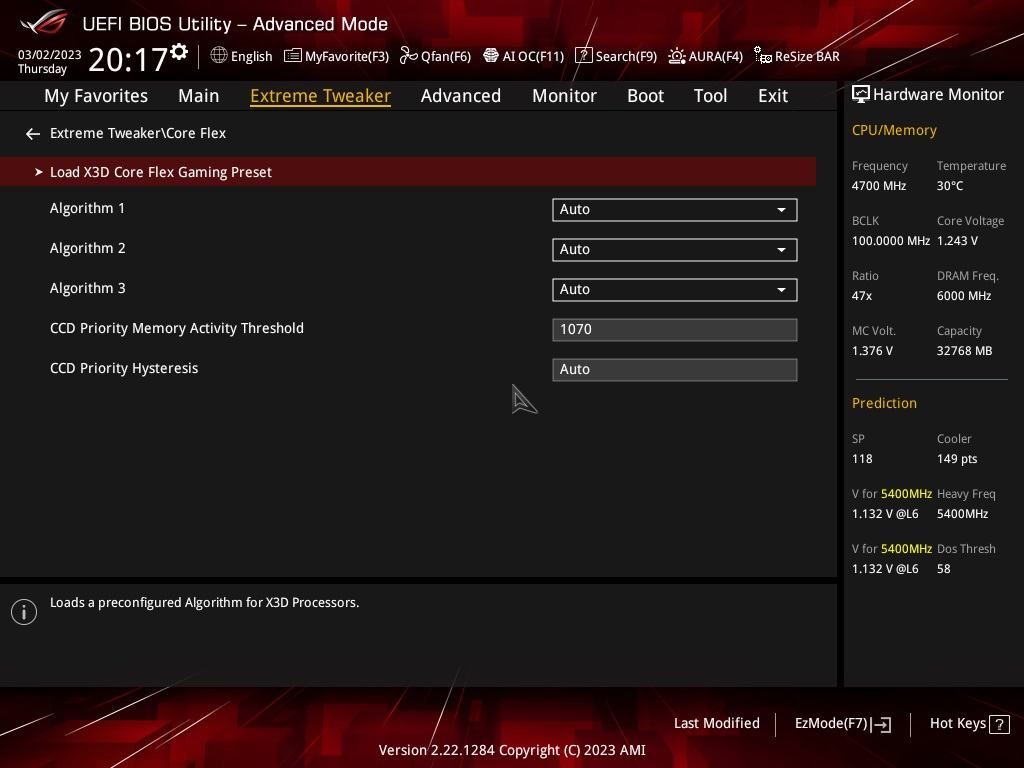Open the Algorithm 2 dropdown
1024x768 pixels.
[x=675, y=249]
